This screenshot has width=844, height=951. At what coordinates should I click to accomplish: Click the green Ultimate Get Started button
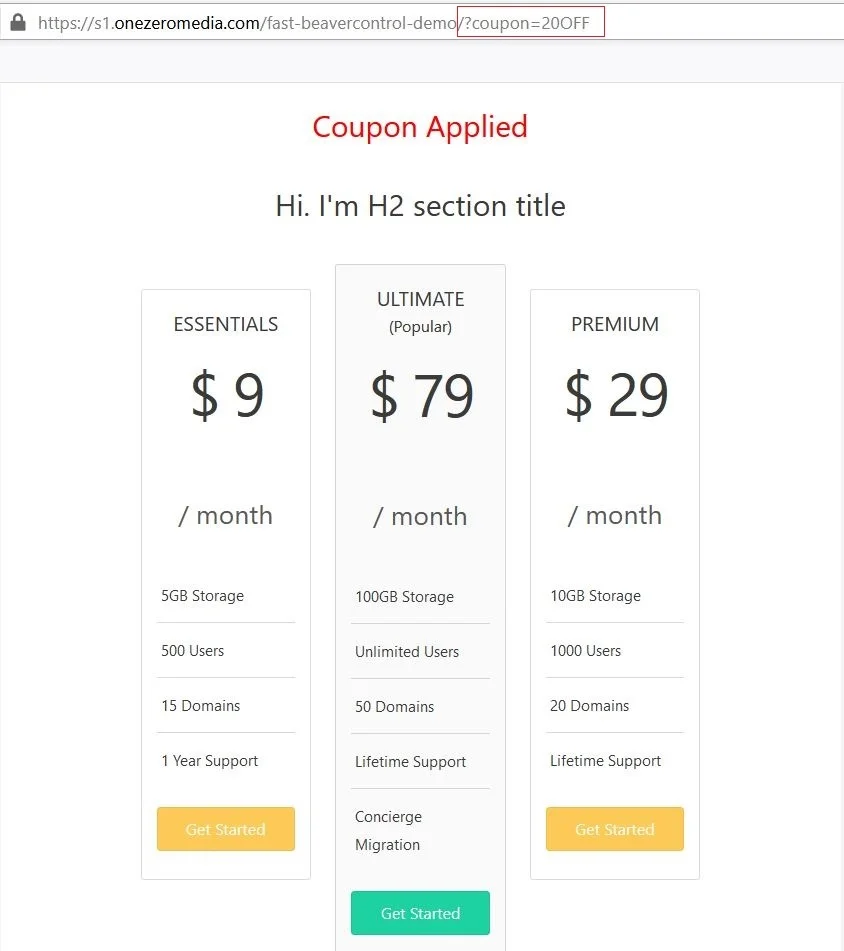click(420, 913)
